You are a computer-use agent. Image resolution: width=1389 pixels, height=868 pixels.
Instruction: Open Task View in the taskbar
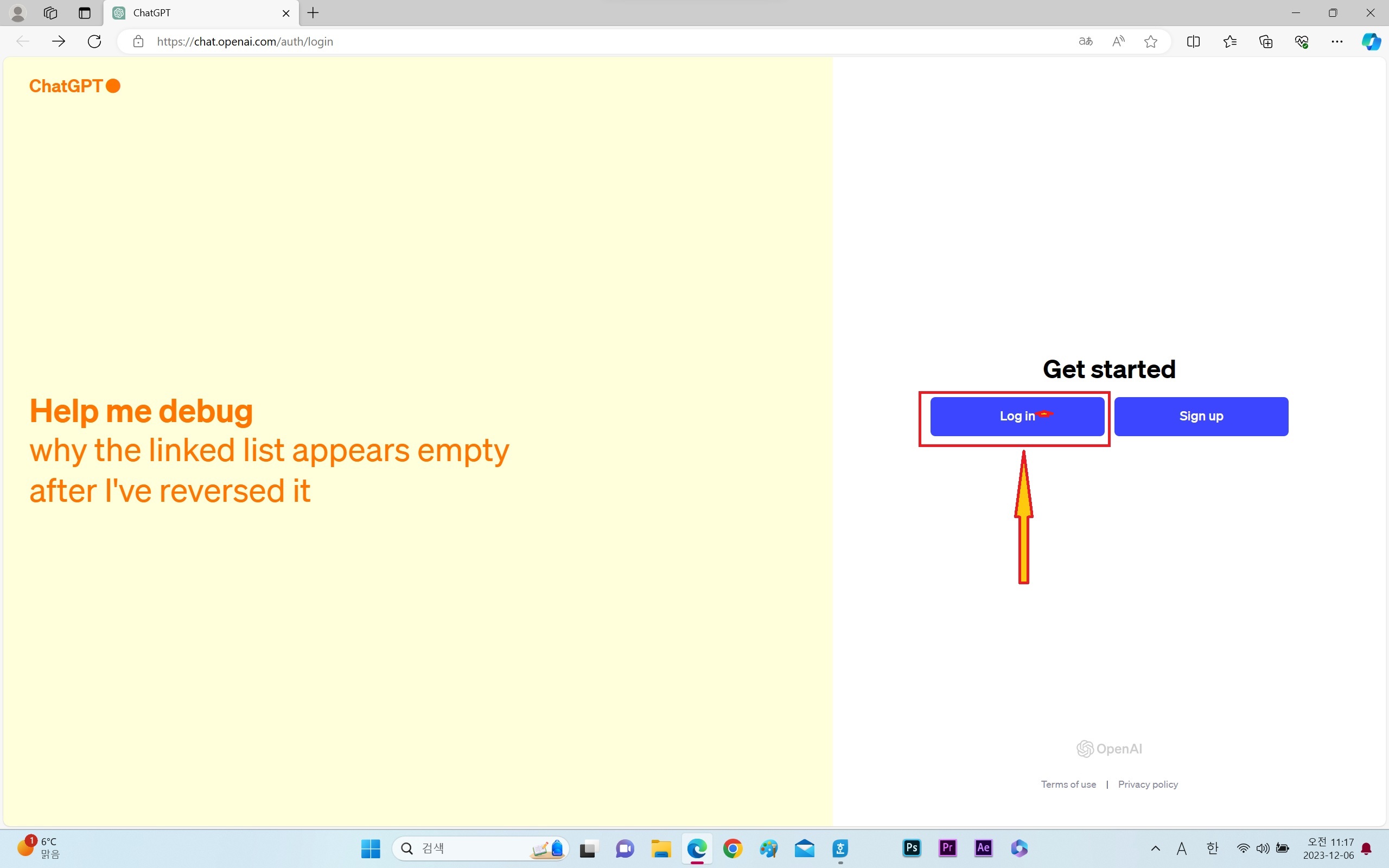click(589, 848)
